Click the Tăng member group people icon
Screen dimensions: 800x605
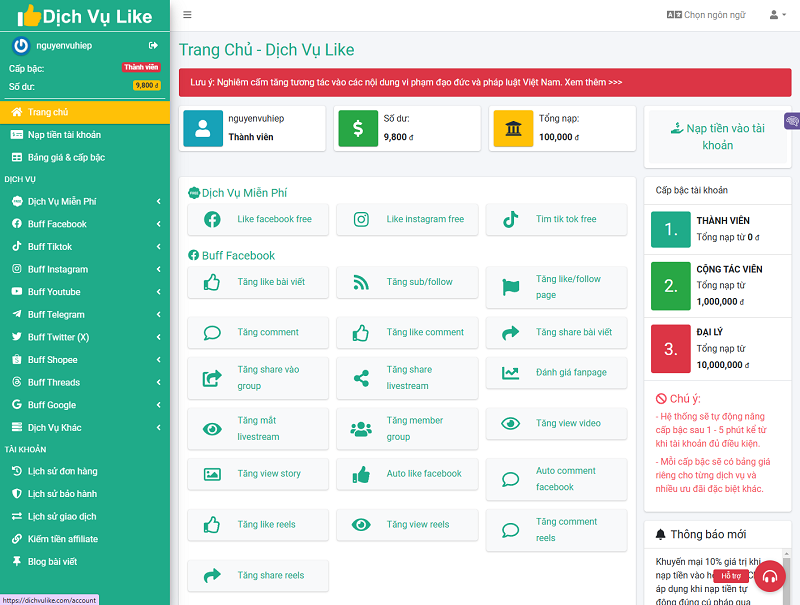click(361, 429)
